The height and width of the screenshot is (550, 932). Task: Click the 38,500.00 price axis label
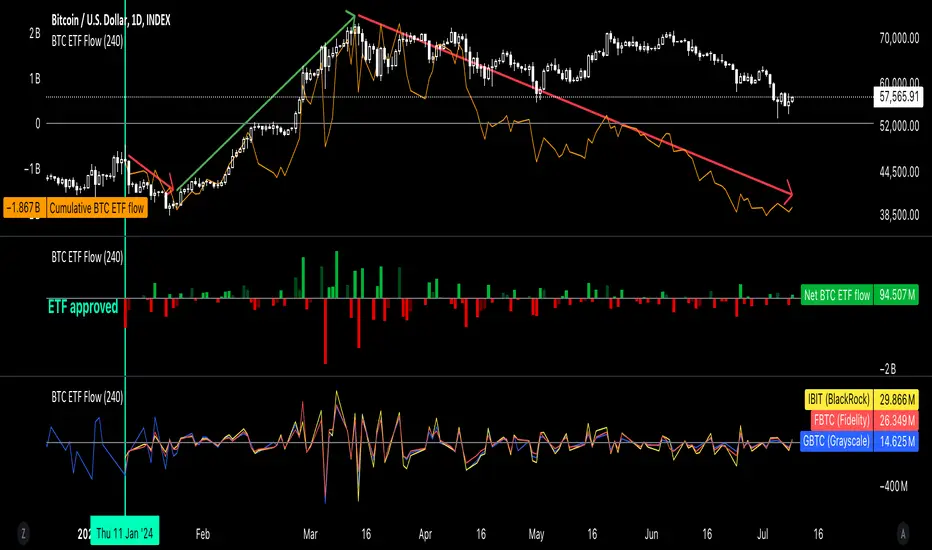click(x=899, y=215)
